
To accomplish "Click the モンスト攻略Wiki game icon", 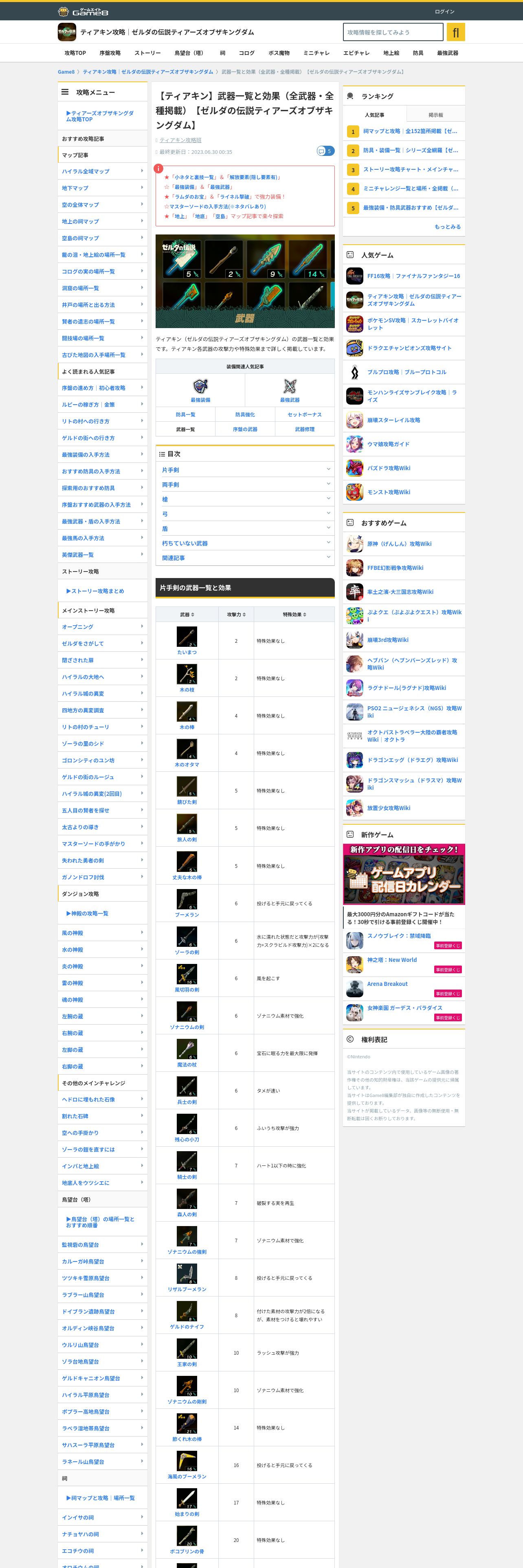I will click(x=354, y=493).
